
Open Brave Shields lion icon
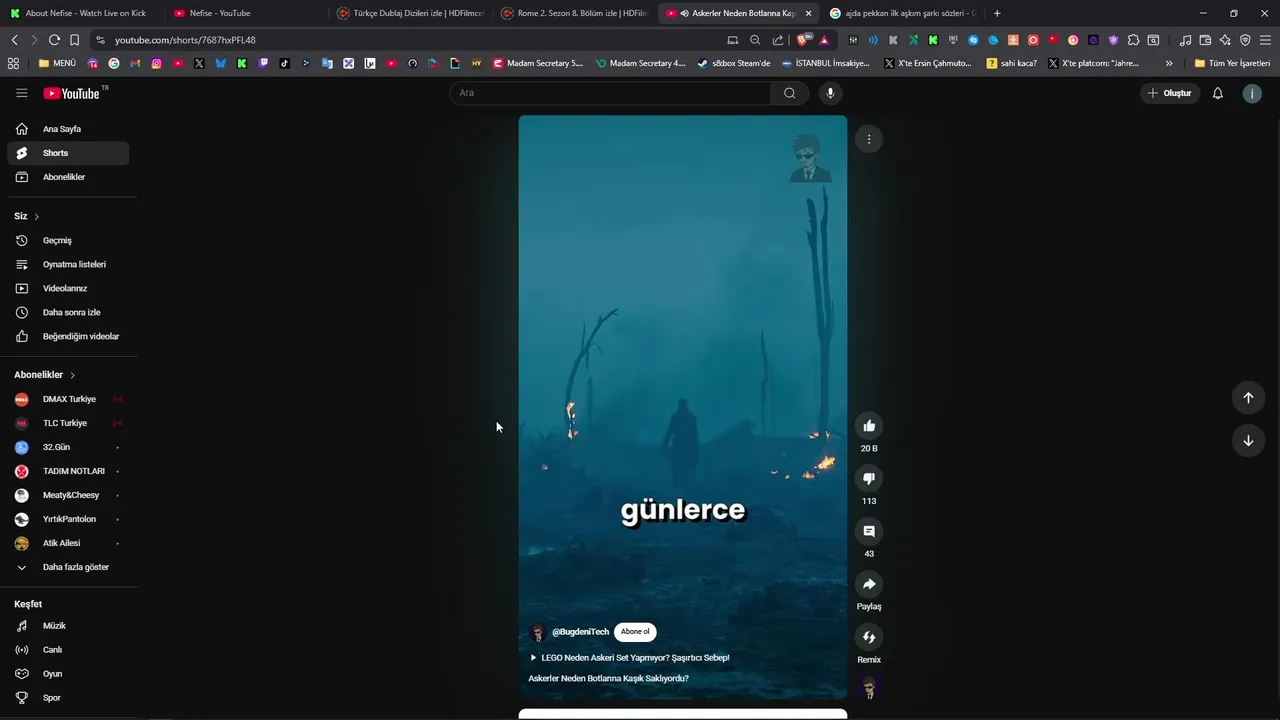point(804,40)
